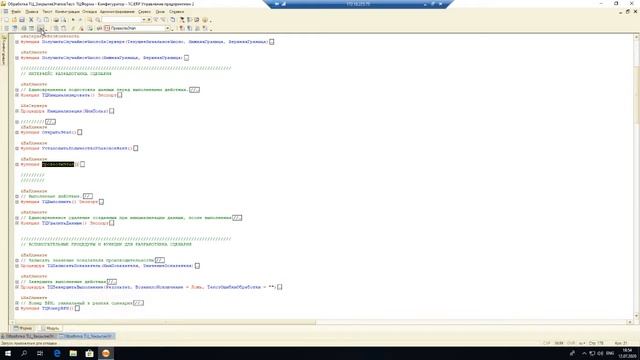Click the ТЦУдалитьДанные function name in code

pyautogui.click(x=62, y=223)
